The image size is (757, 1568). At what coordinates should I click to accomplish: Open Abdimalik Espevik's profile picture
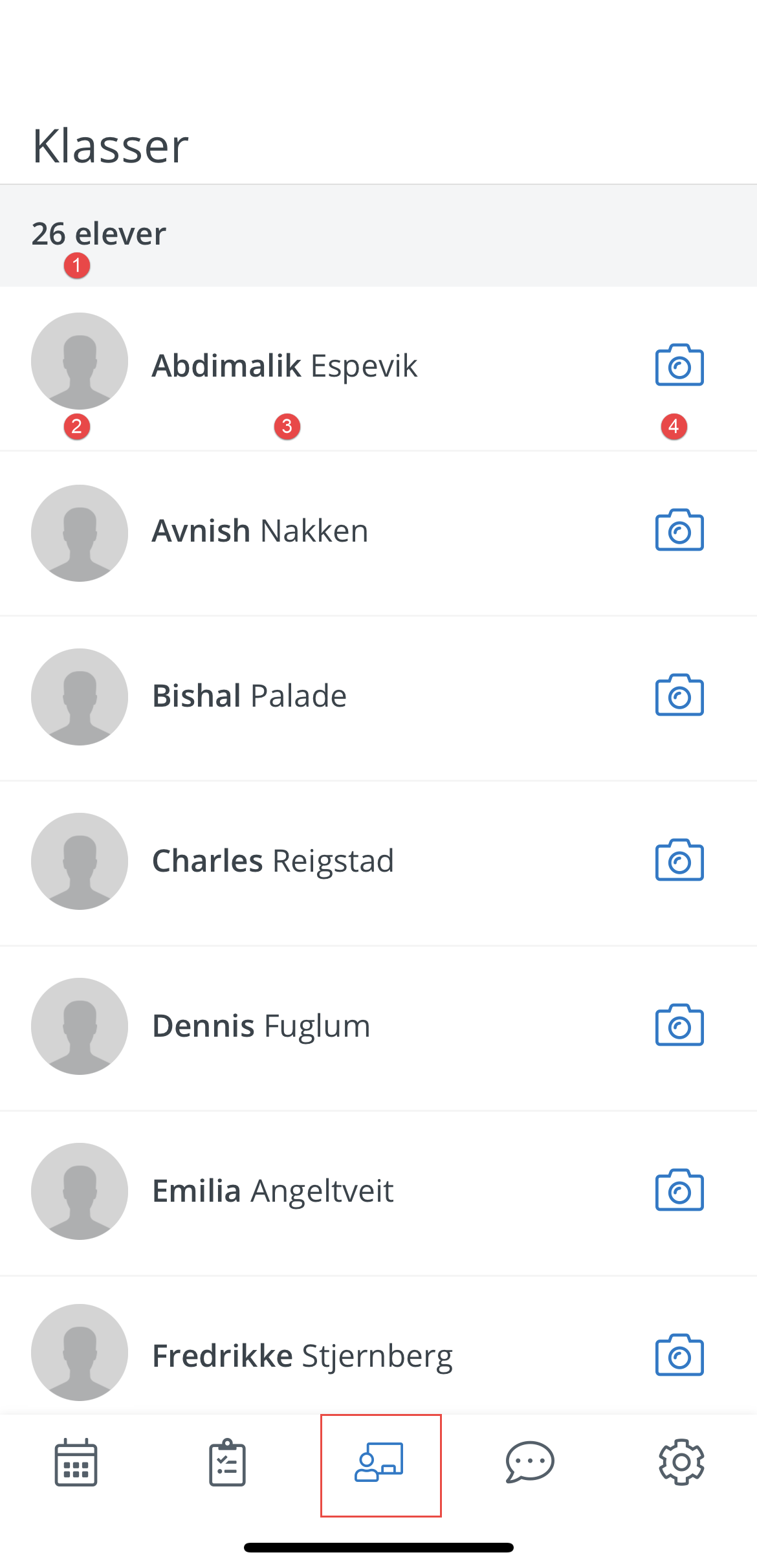click(80, 361)
